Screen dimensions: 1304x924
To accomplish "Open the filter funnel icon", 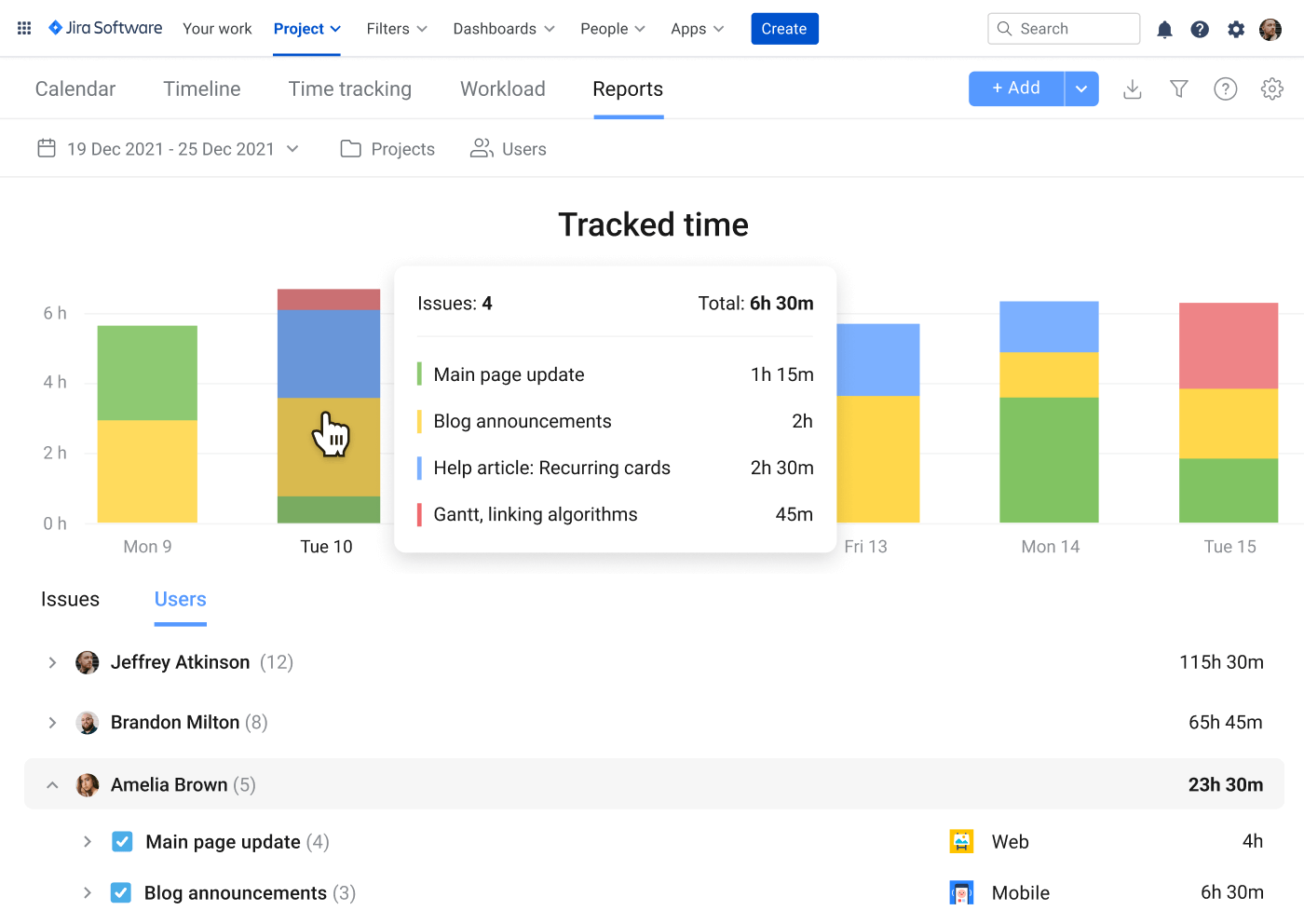I will coord(1179,89).
